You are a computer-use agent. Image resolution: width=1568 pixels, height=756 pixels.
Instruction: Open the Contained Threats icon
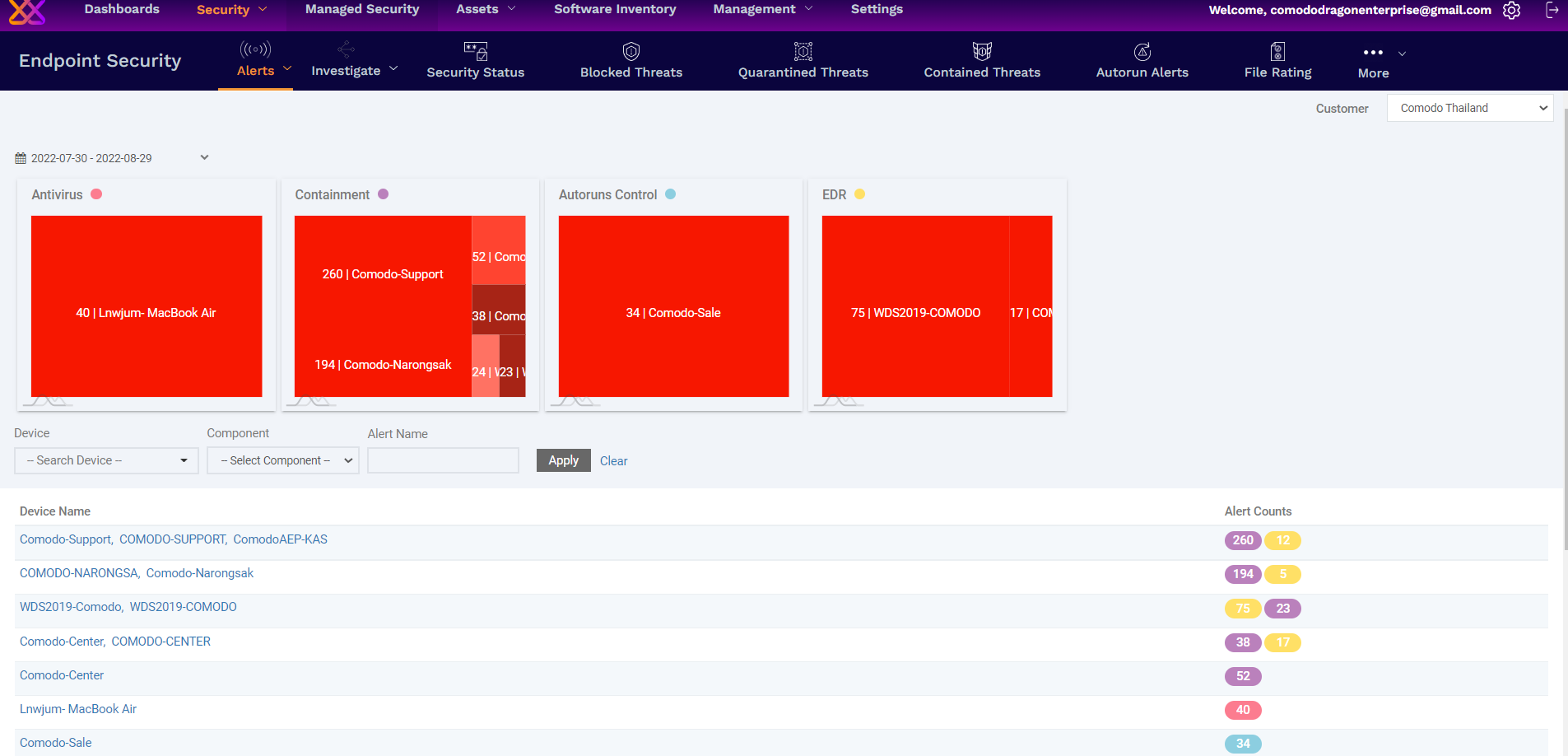point(981,52)
